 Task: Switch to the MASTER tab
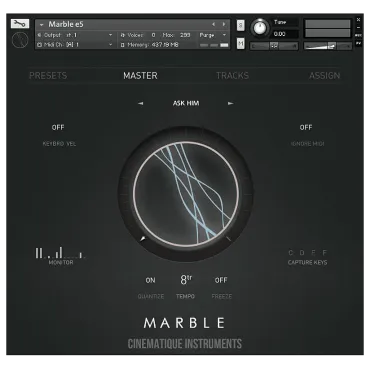coord(140,76)
